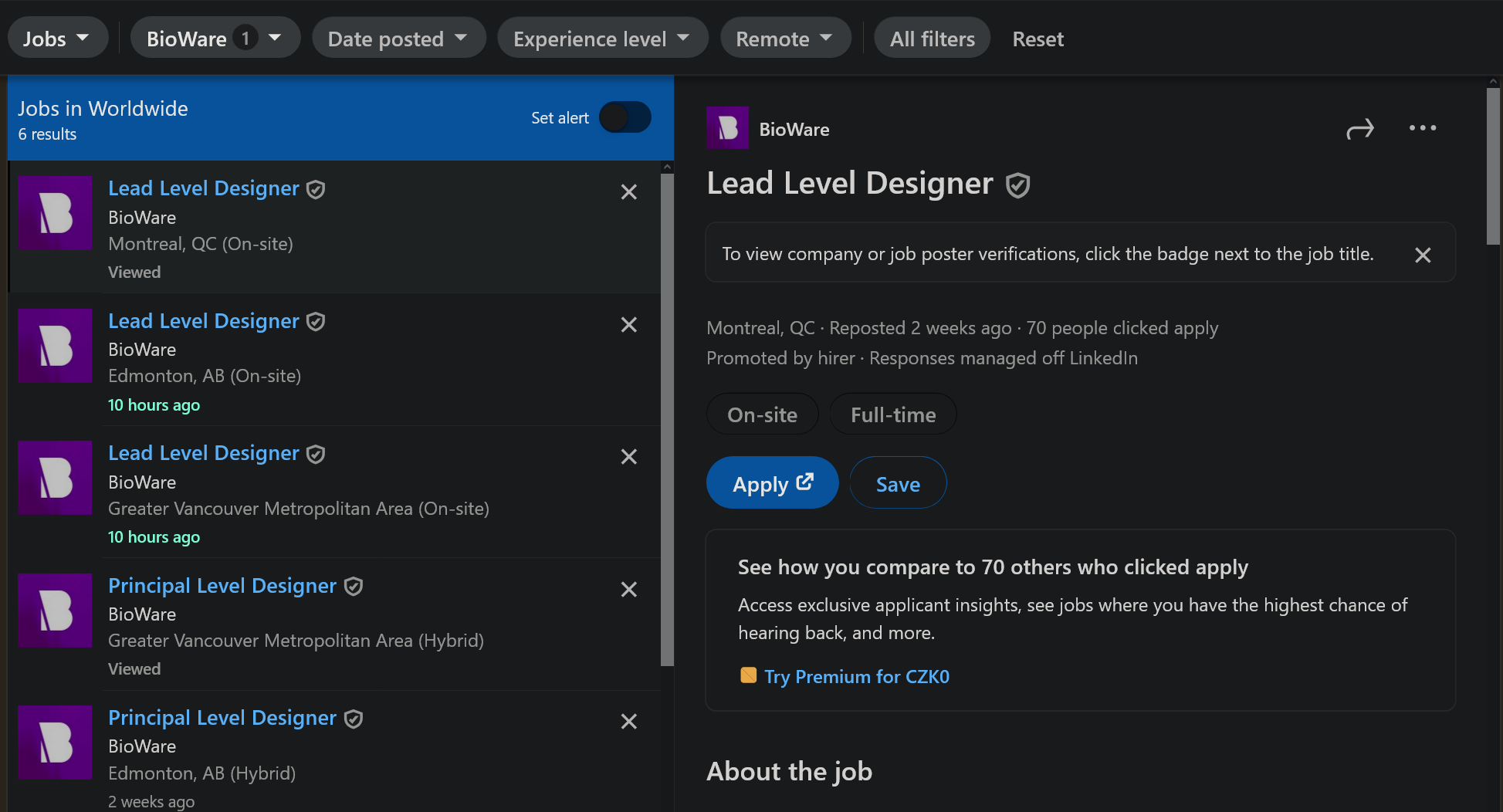Open the Remote filter dropdown
The height and width of the screenshot is (812, 1503).
785,39
